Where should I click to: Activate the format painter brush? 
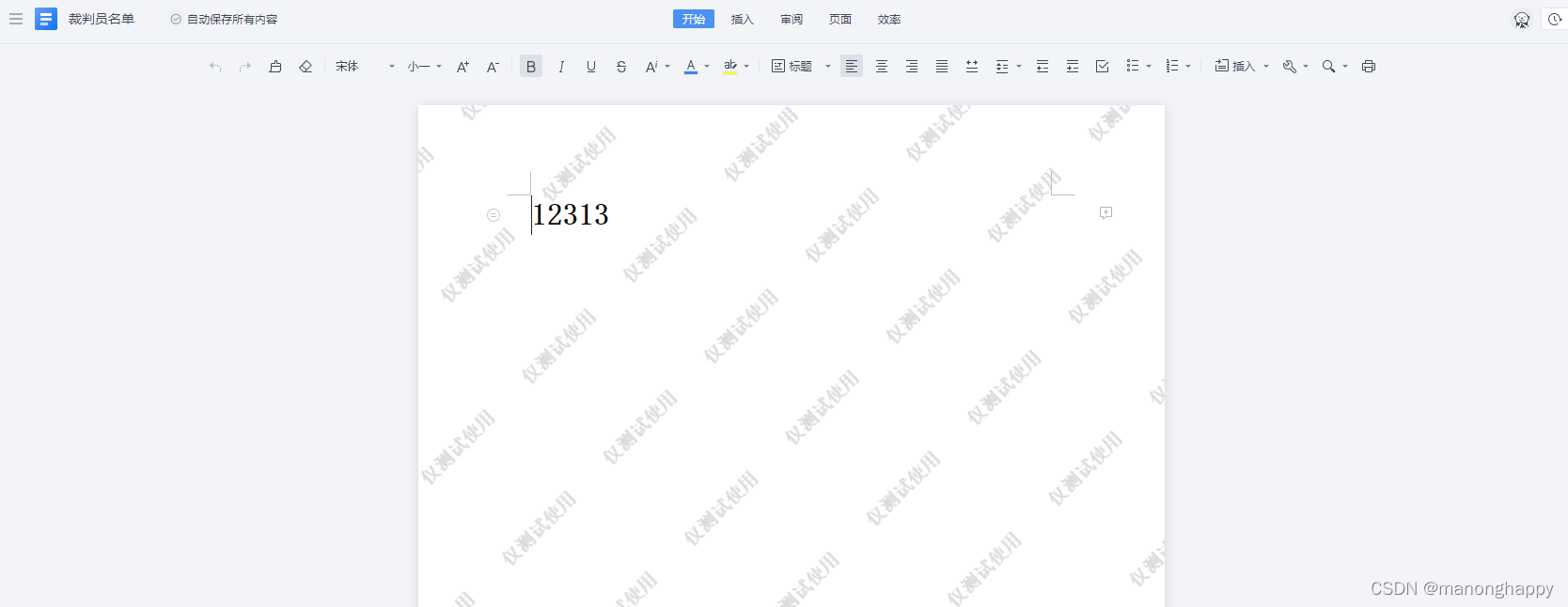click(x=275, y=67)
